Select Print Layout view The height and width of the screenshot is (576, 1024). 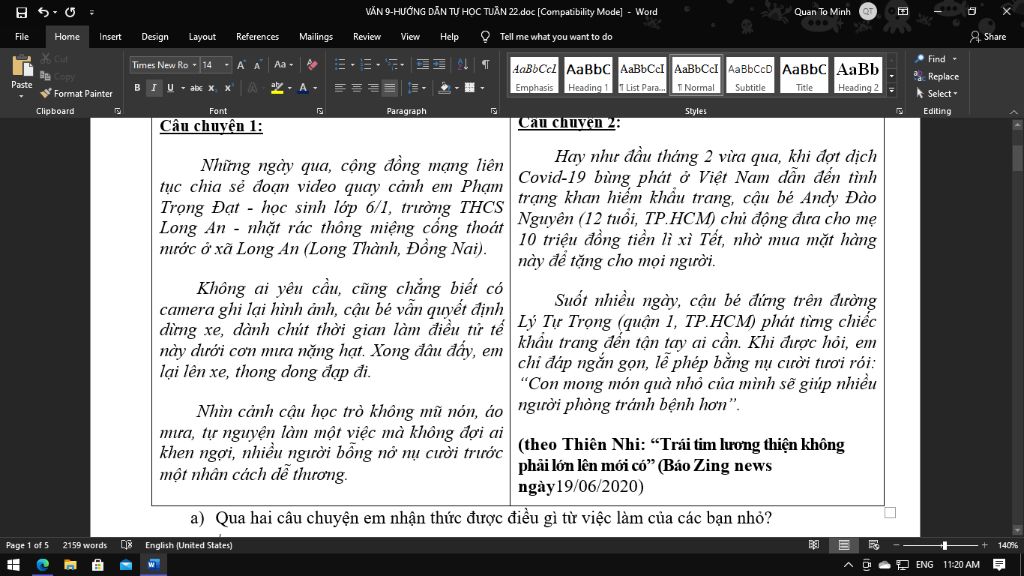(x=844, y=545)
